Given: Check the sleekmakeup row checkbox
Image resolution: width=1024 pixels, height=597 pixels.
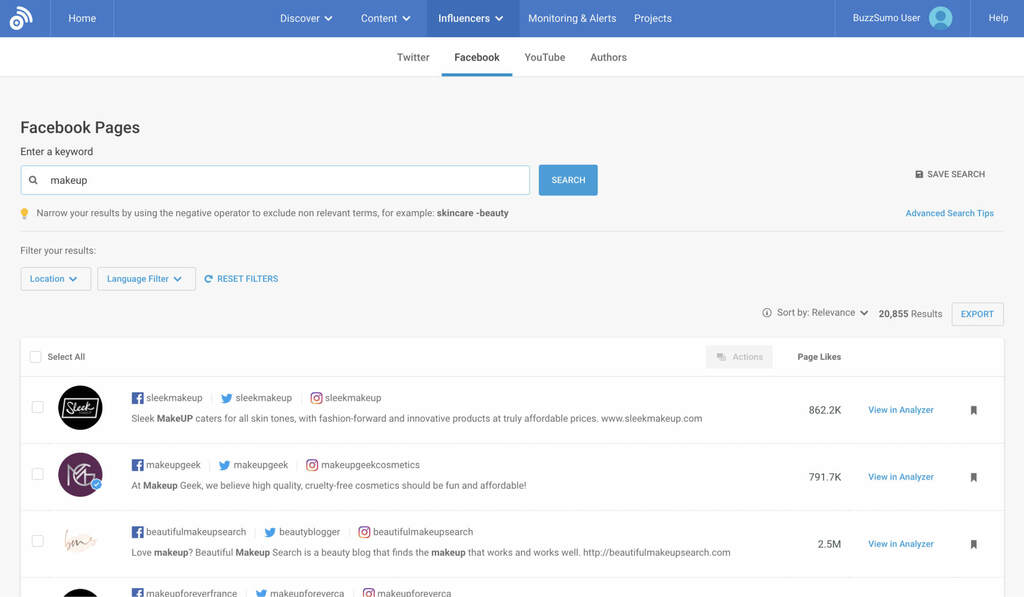Looking at the screenshot, I should click(x=38, y=407).
